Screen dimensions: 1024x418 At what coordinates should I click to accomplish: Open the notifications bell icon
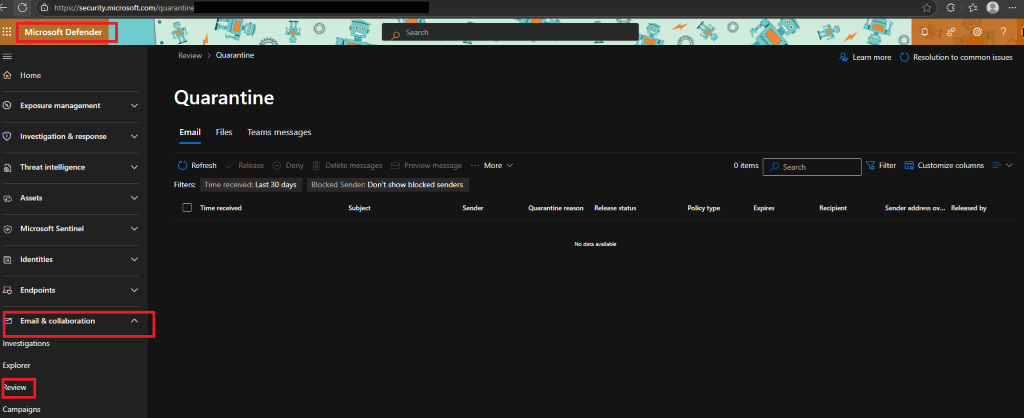[924, 32]
